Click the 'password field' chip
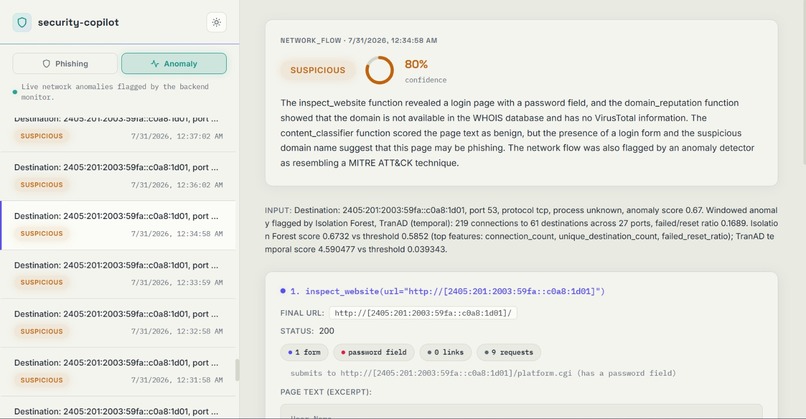 point(373,353)
